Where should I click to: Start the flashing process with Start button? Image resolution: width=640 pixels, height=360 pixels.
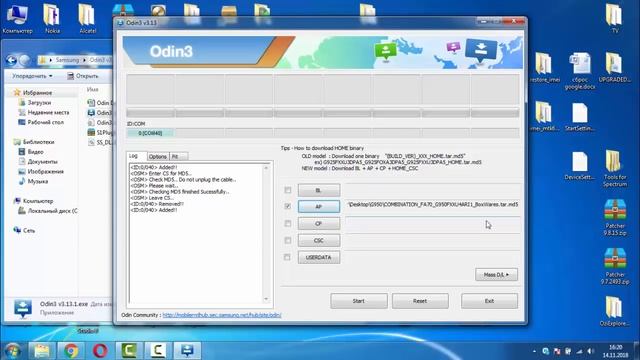tap(359, 301)
